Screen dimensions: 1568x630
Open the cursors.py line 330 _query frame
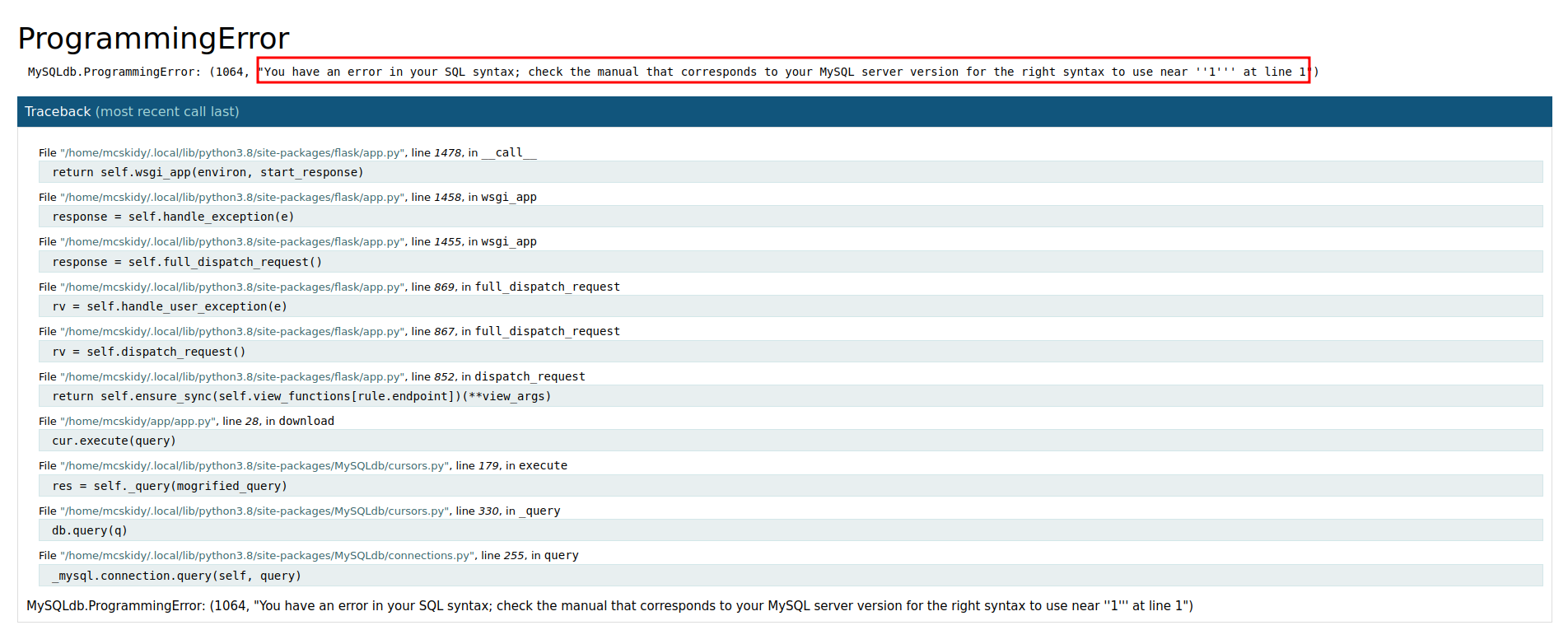pyautogui.click(x=300, y=511)
